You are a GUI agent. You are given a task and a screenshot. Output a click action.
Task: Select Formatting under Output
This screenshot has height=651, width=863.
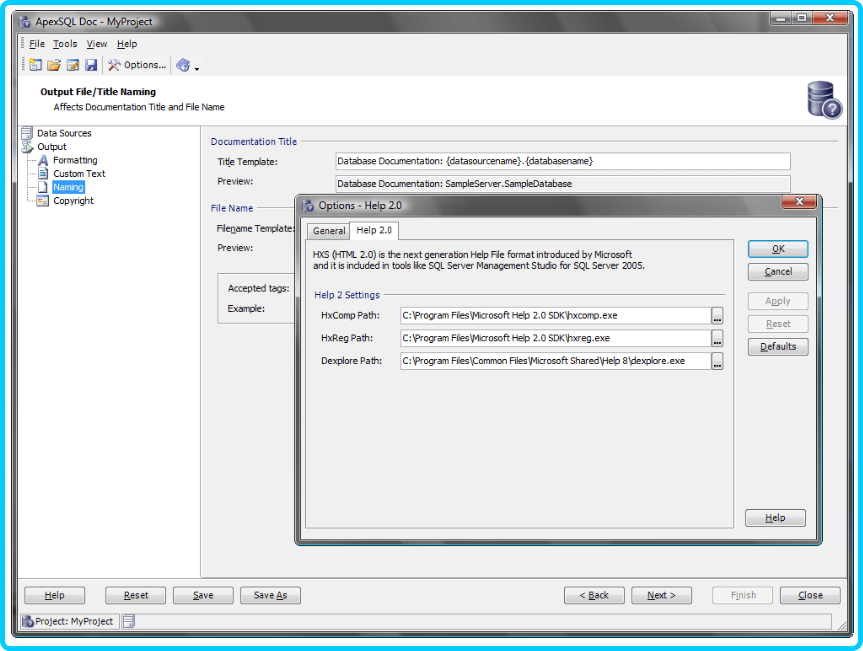pos(75,160)
